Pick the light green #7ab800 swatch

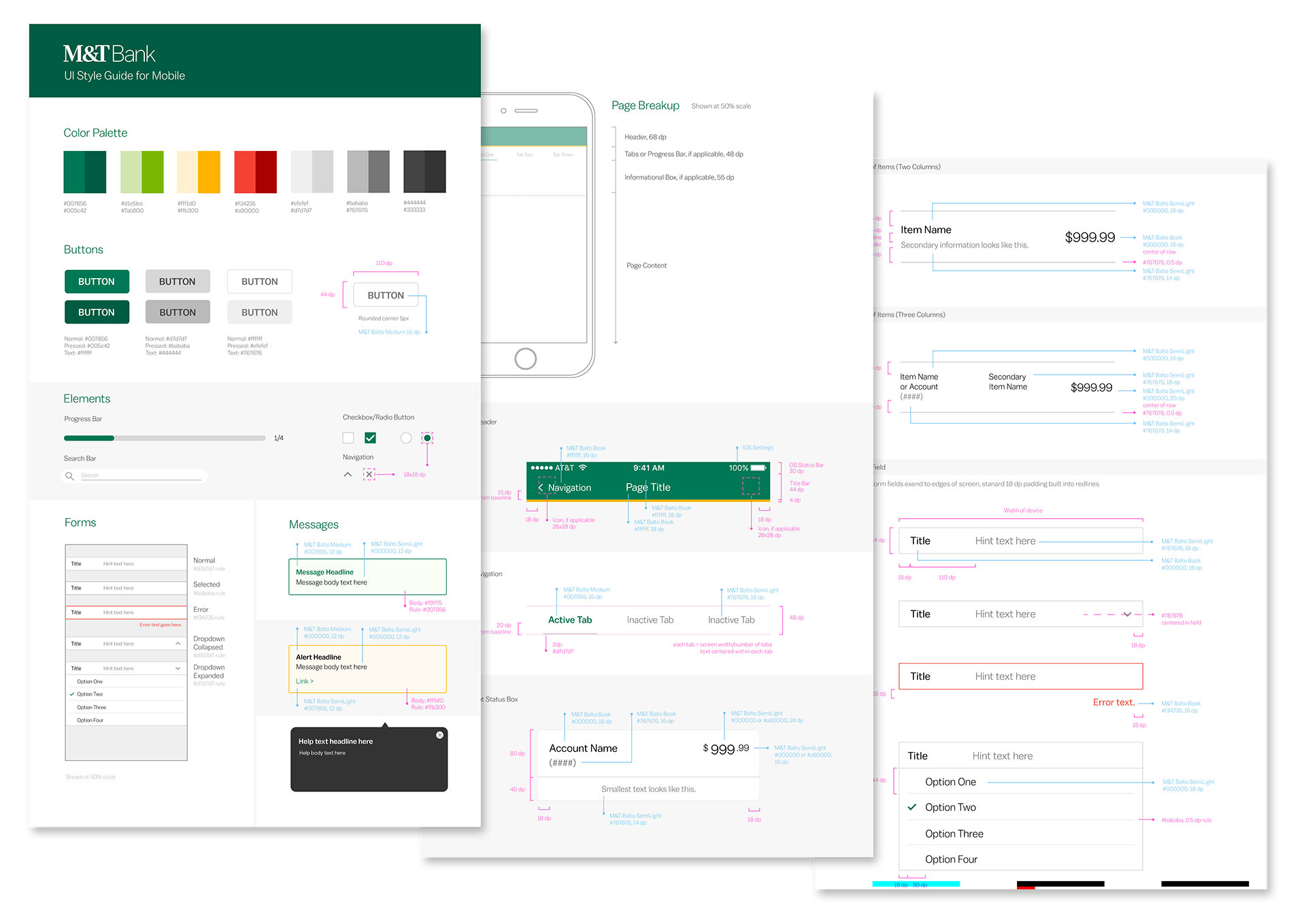(152, 172)
